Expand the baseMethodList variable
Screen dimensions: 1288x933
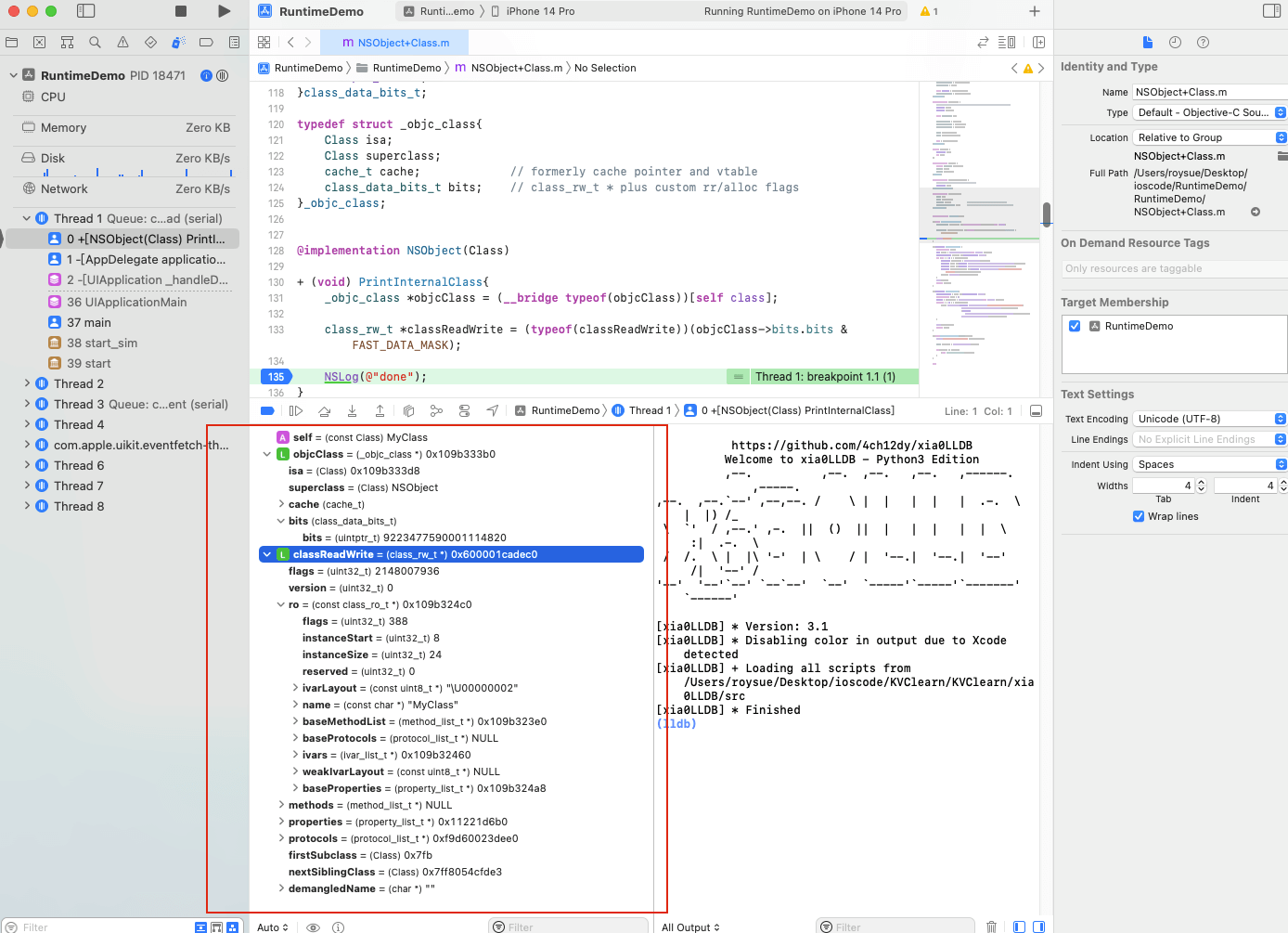[295, 721]
